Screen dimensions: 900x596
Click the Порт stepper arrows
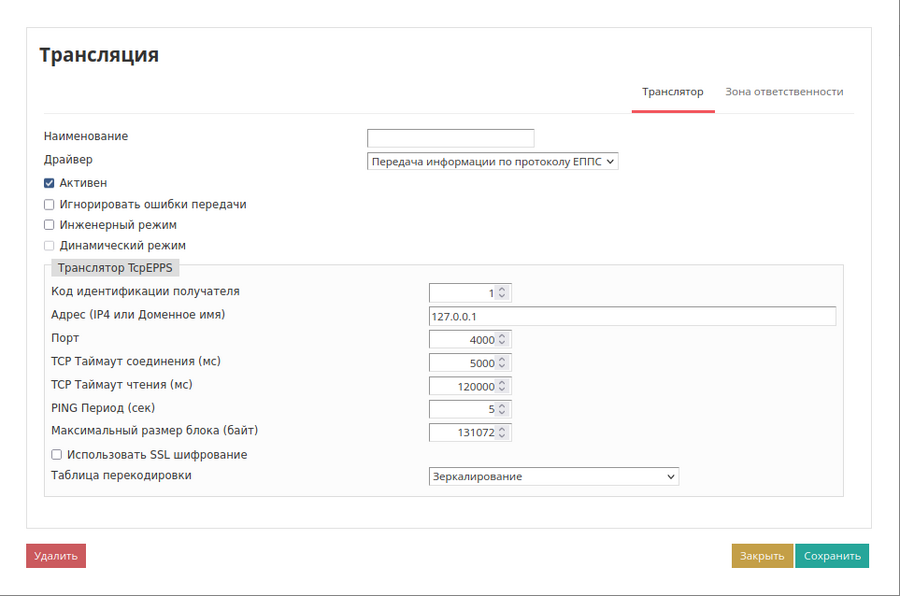503,340
